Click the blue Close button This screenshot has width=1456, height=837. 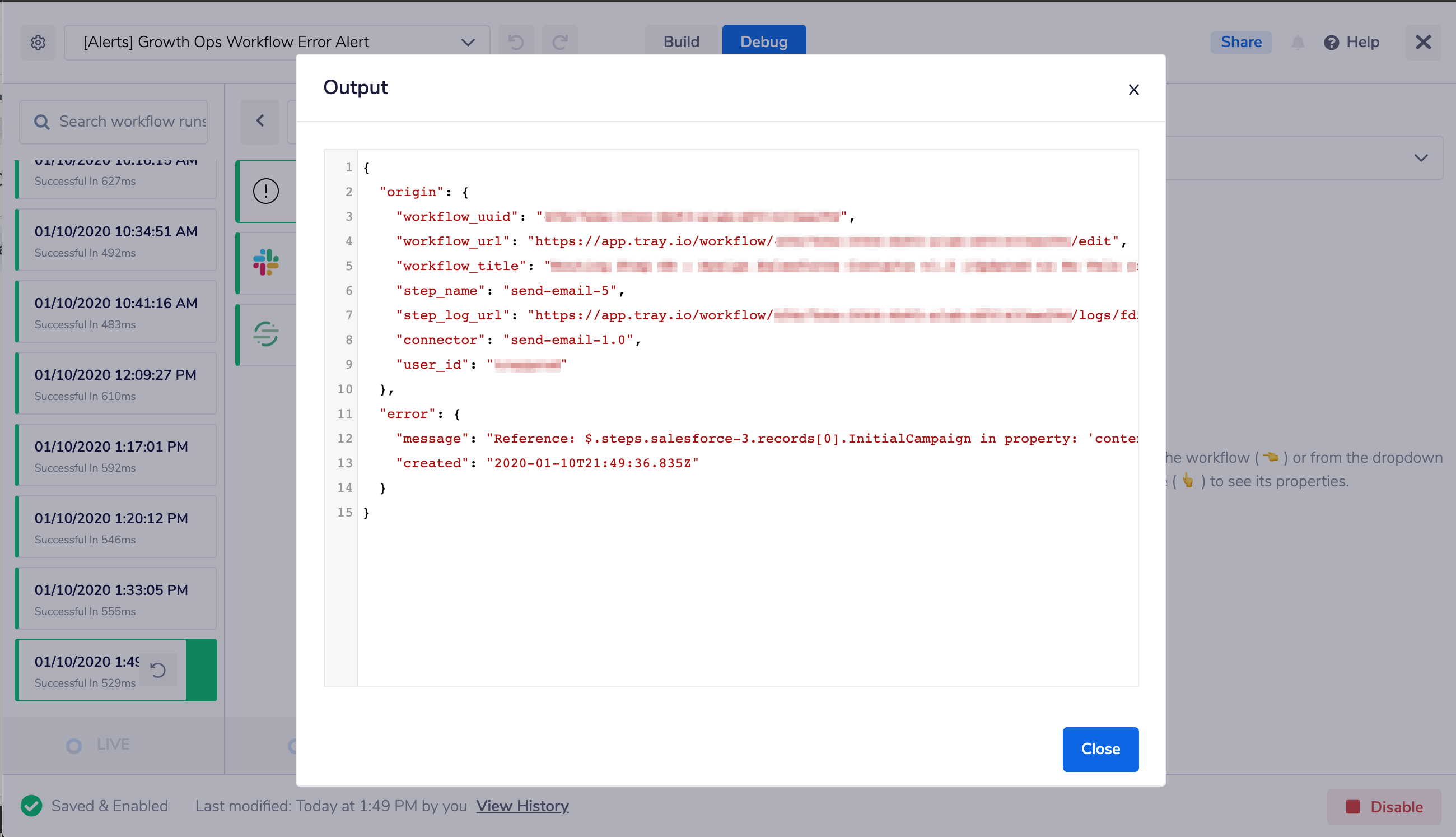tap(1100, 748)
